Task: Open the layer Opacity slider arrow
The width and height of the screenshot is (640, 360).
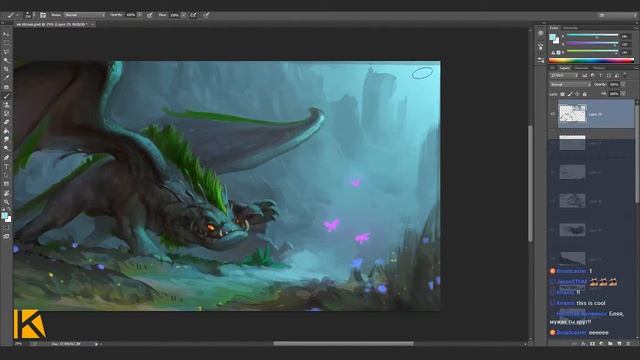Action: [623, 84]
